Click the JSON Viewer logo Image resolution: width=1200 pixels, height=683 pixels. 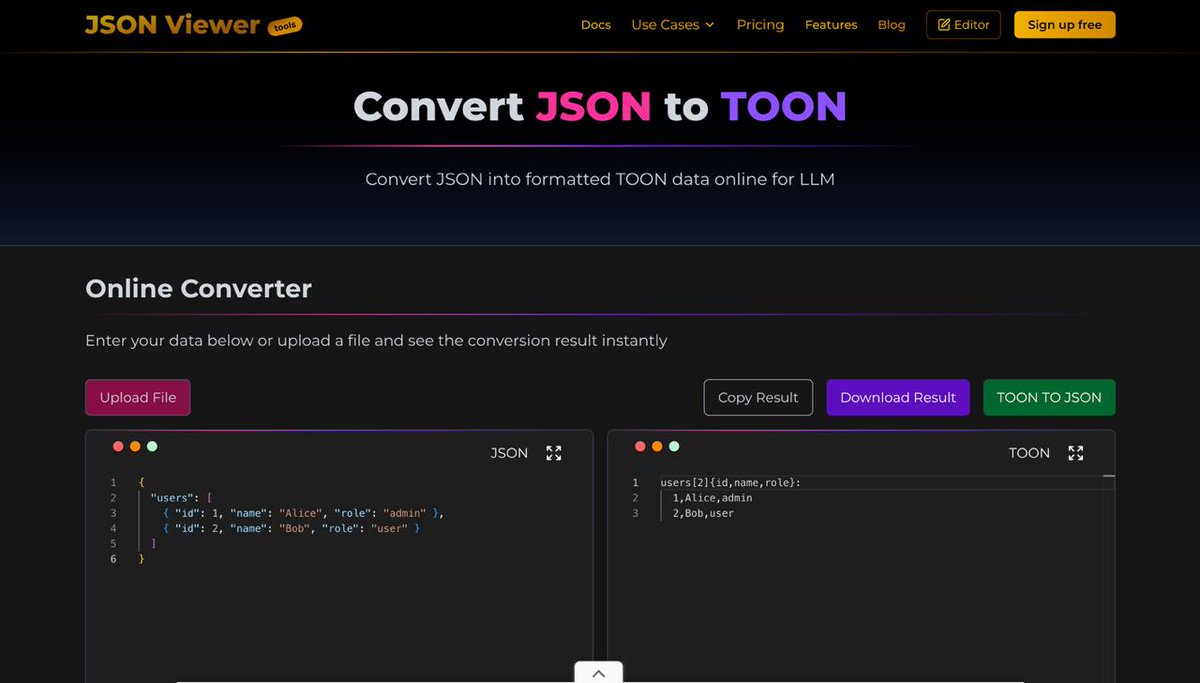pos(170,24)
